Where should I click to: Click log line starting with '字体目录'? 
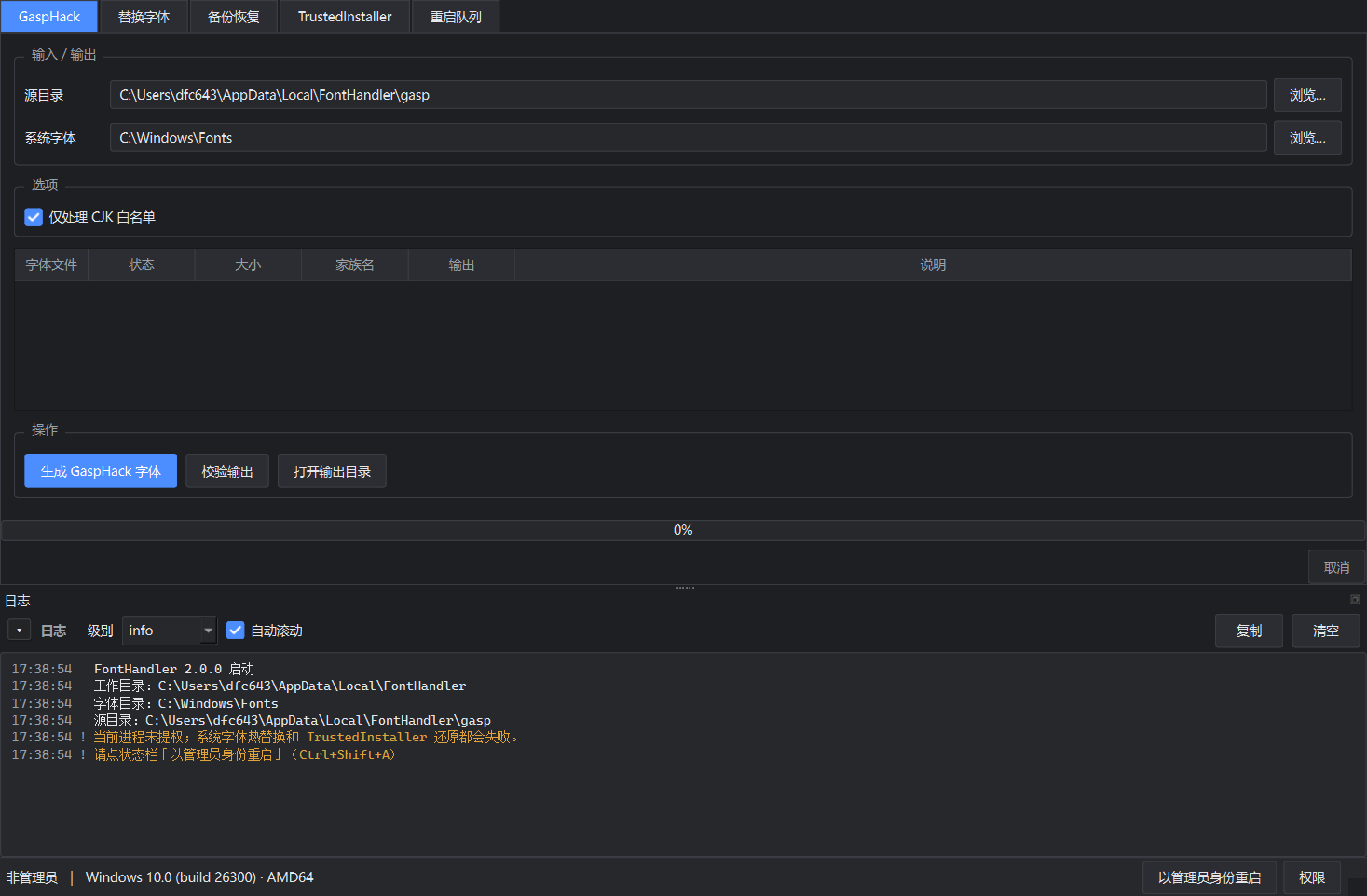185,703
